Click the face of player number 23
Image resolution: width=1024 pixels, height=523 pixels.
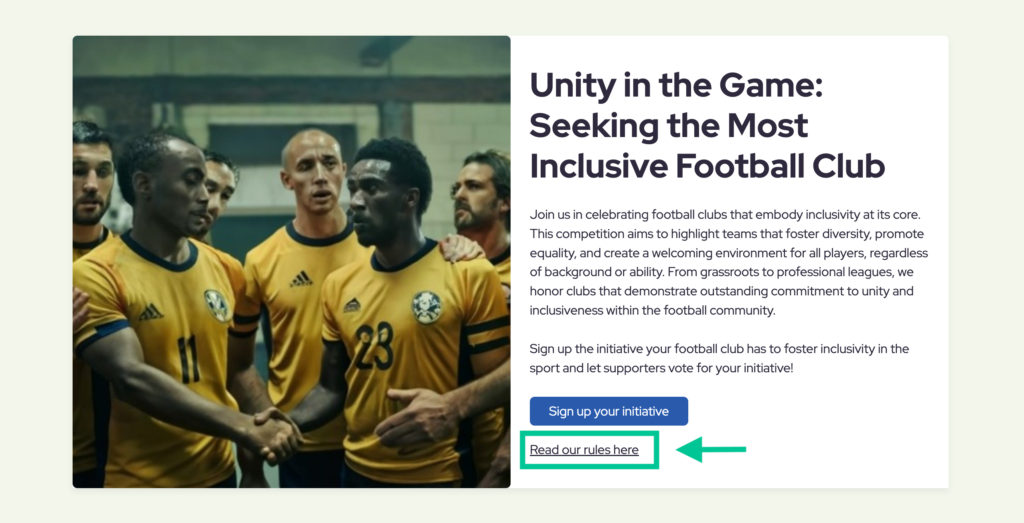pos(385,201)
